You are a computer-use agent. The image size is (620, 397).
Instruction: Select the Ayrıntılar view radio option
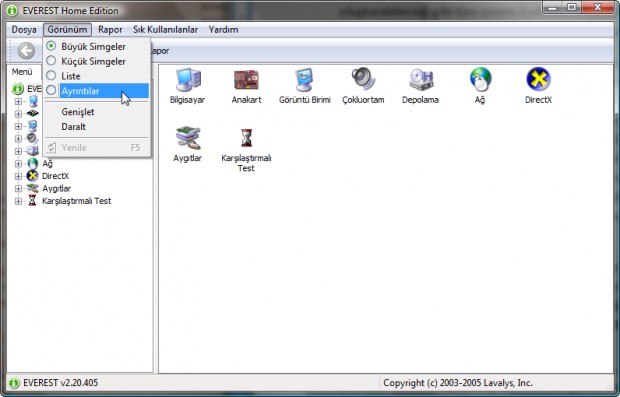(51, 90)
